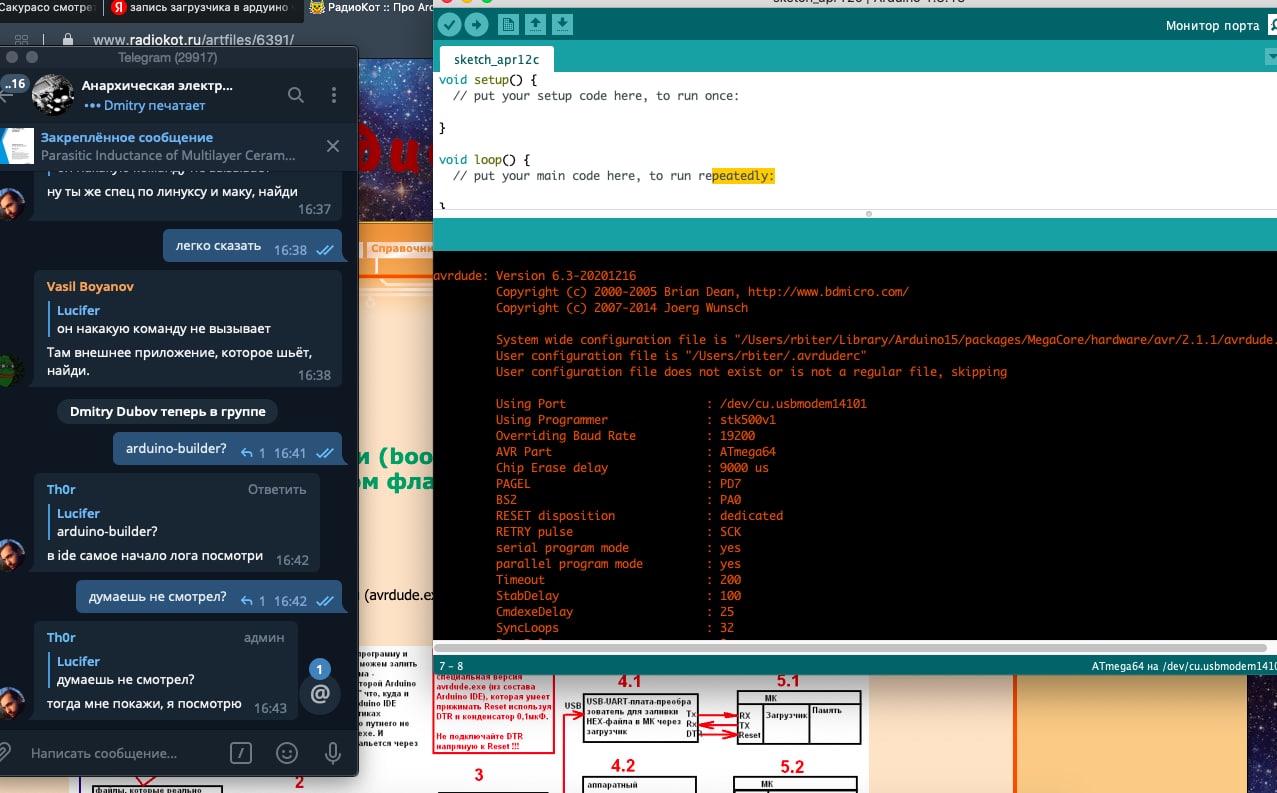1277x793 pixels.
Task: Click the lock icon in browser address bar
Action: 68,40
